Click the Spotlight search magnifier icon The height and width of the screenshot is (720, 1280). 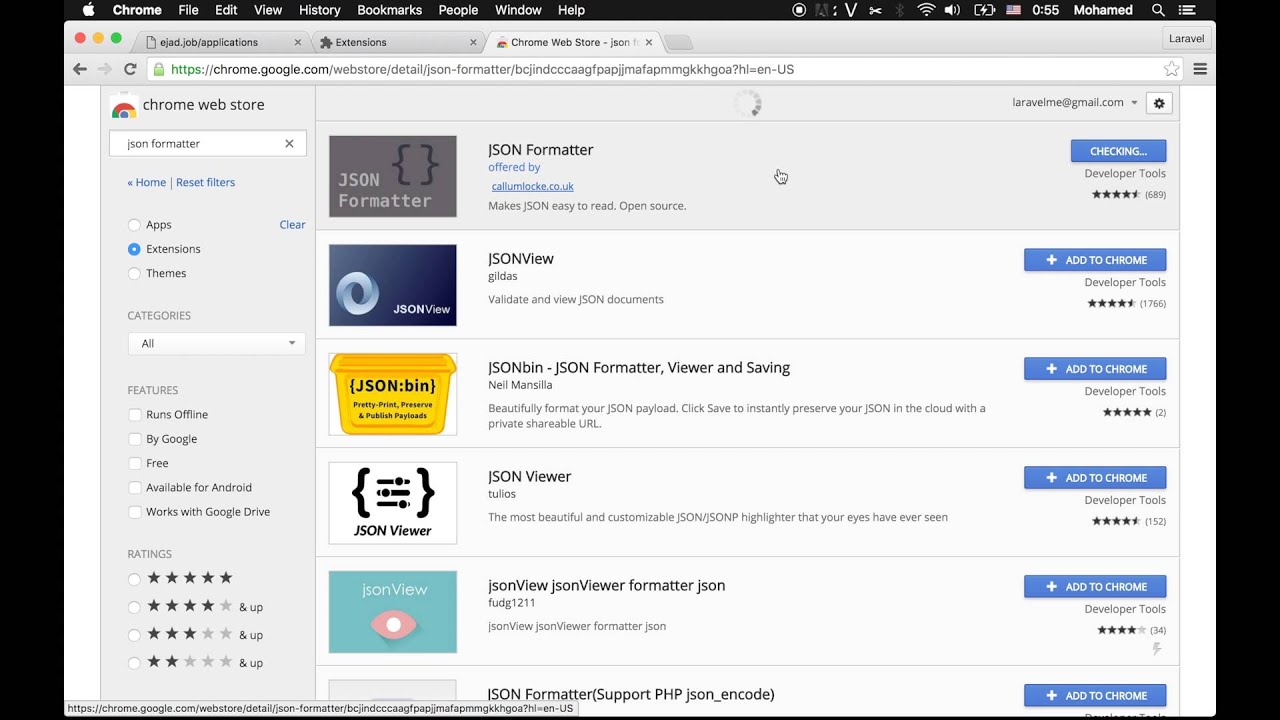[x=1158, y=10]
